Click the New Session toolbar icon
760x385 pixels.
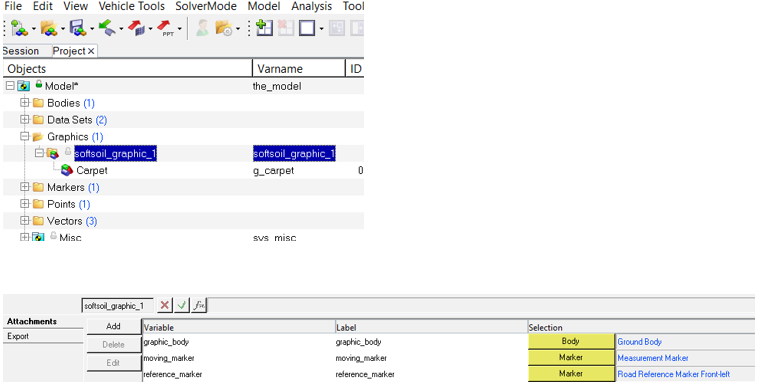pos(19,28)
